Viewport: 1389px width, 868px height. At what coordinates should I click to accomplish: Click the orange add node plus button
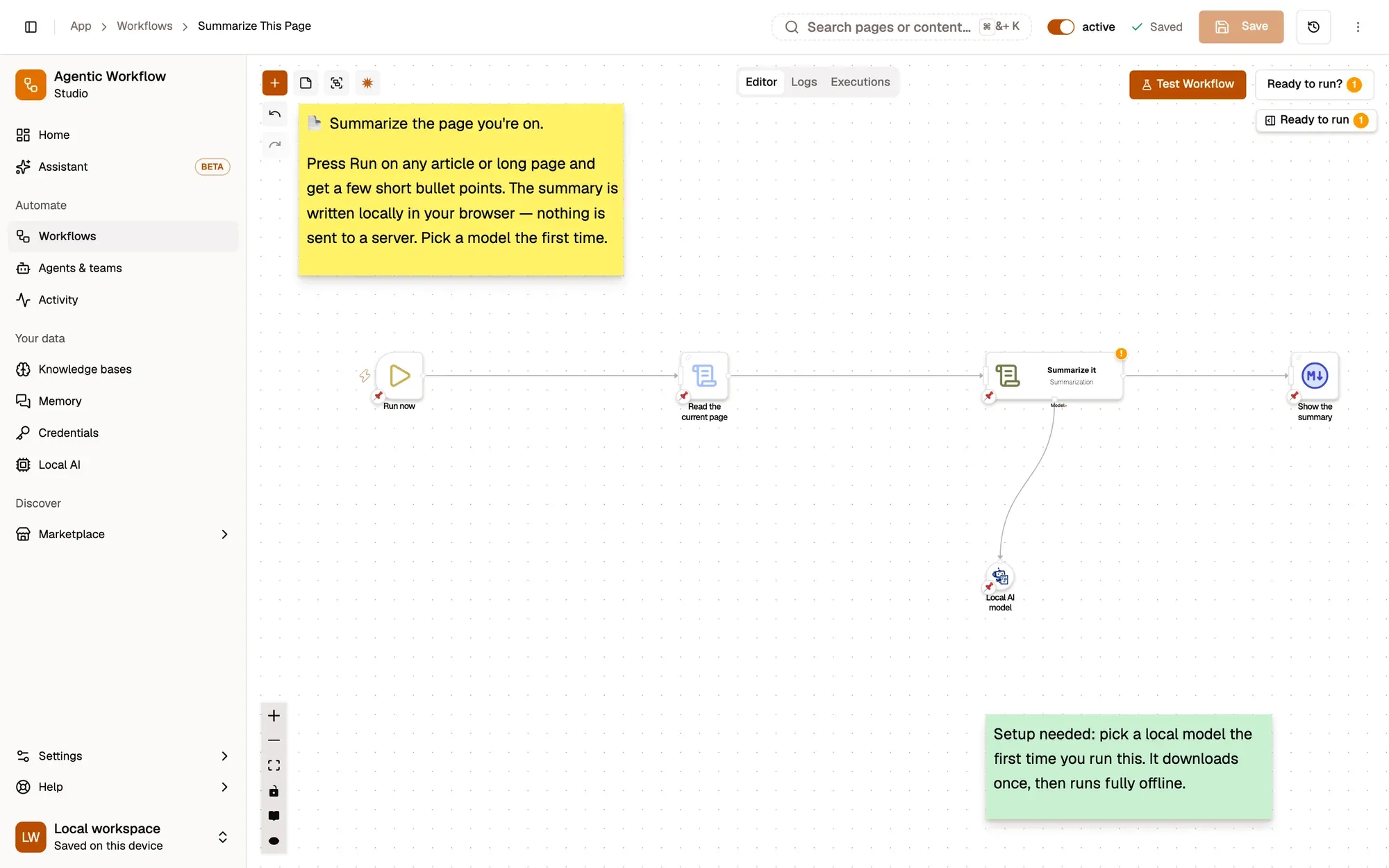coord(274,83)
